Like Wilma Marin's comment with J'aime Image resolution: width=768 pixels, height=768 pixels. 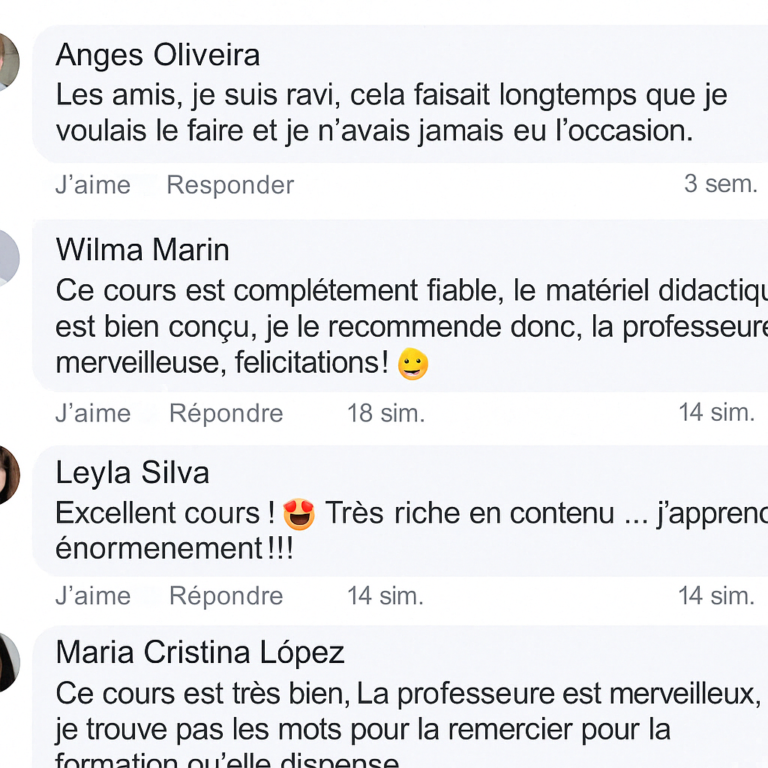[x=93, y=413]
